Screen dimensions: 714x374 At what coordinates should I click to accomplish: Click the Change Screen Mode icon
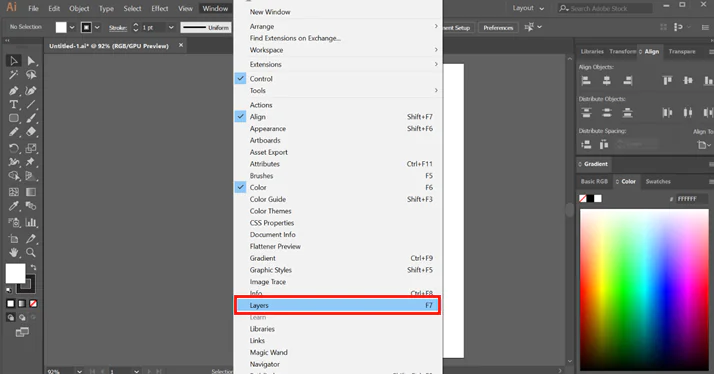[x=22, y=332]
